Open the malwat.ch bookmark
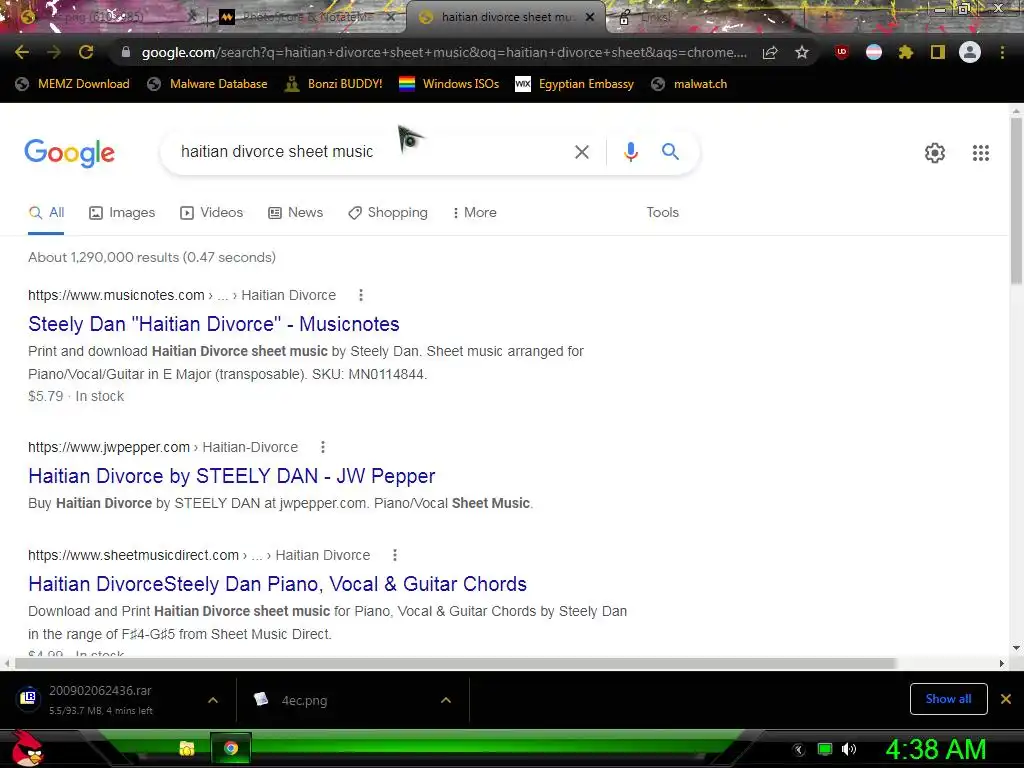Screen dimensions: 1024x768 point(689,84)
